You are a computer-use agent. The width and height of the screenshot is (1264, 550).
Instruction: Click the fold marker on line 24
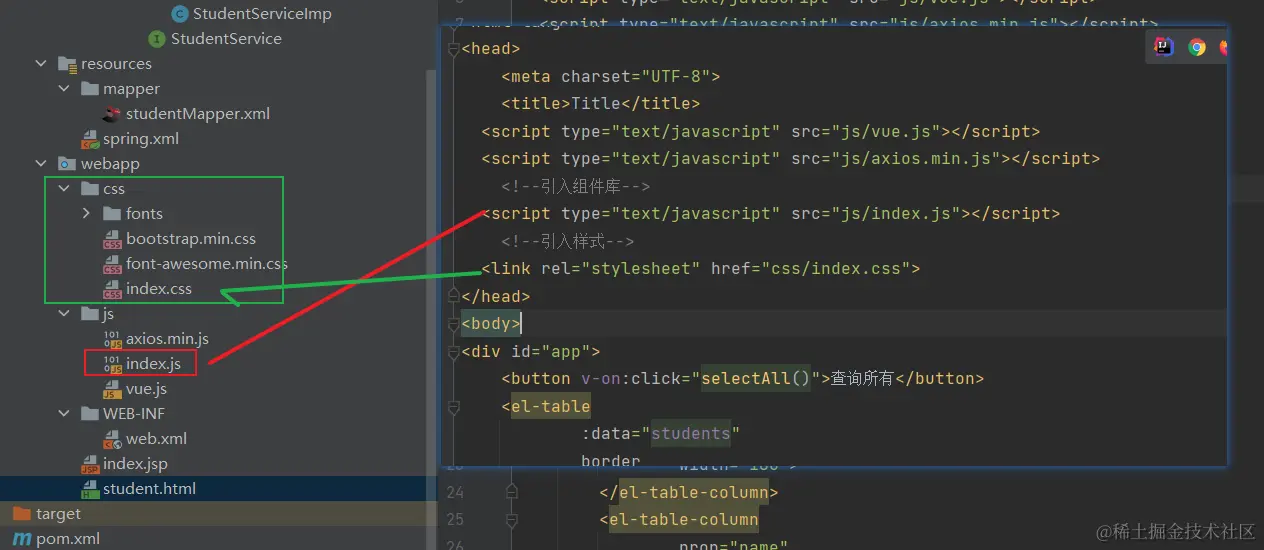[x=512, y=492]
